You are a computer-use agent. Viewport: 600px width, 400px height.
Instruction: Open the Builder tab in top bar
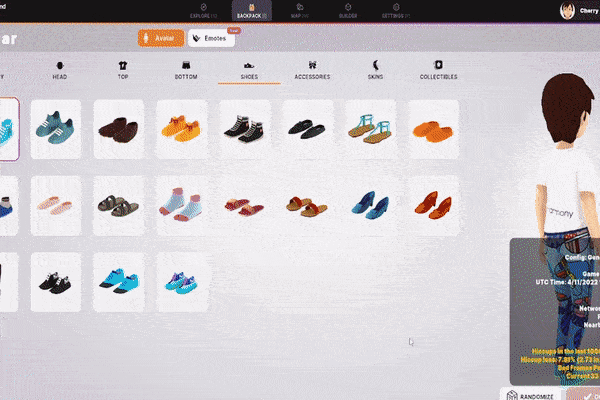348,11
